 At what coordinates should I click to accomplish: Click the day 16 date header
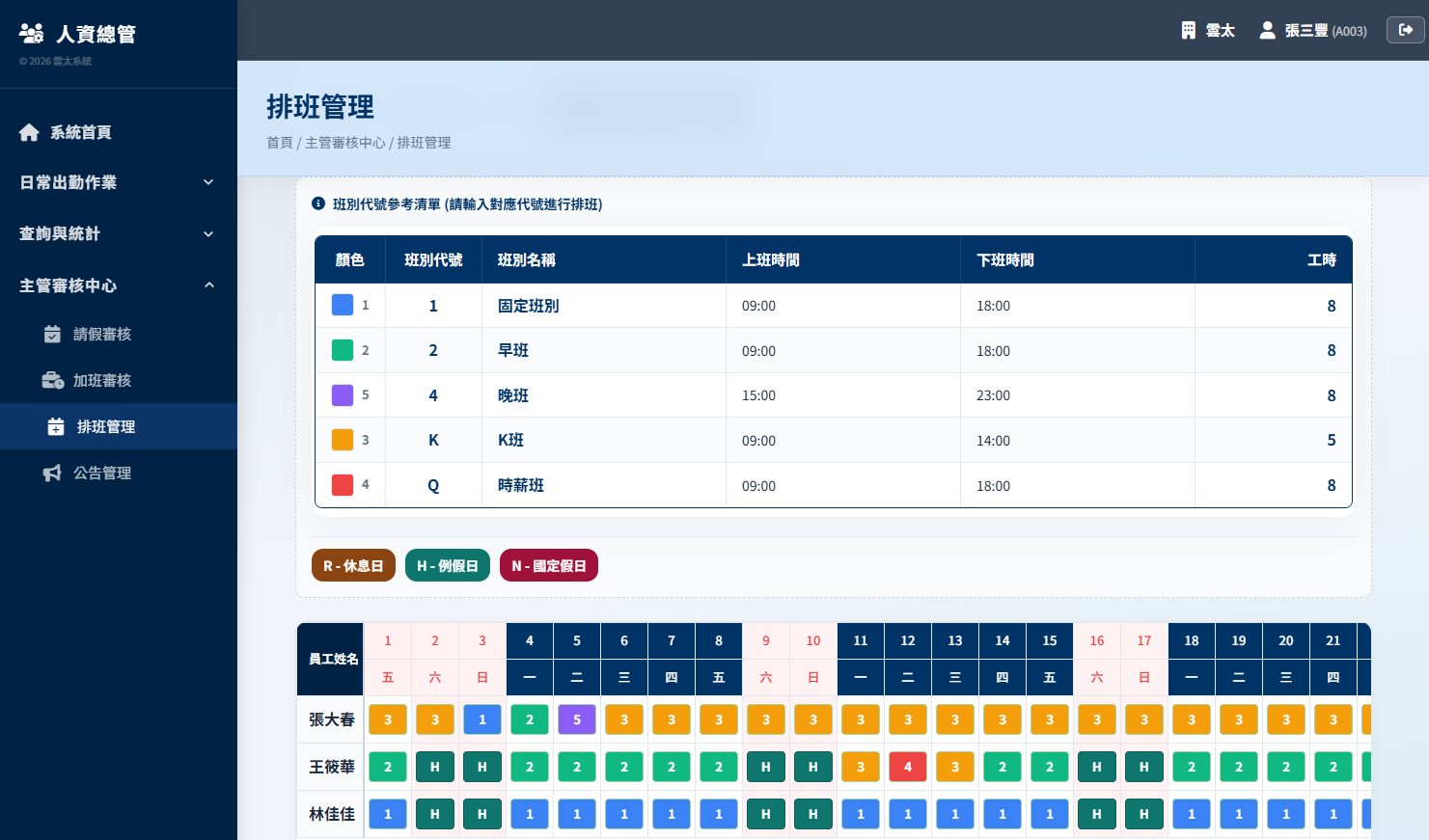[1097, 640]
